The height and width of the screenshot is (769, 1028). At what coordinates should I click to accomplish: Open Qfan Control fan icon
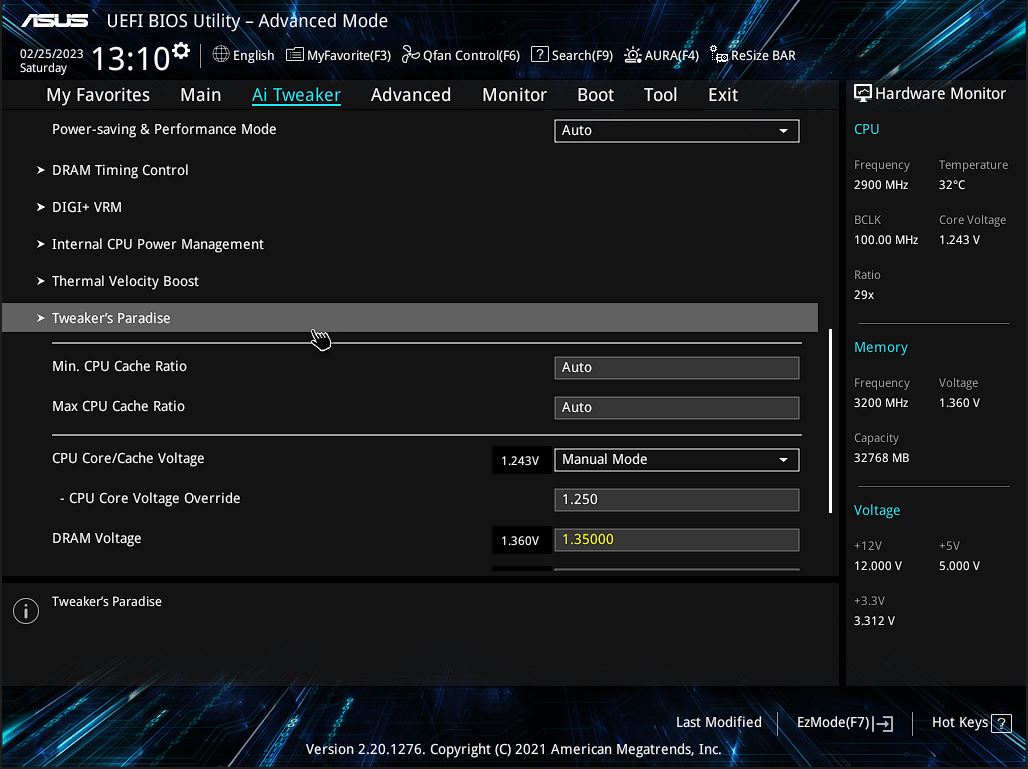pyautogui.click(x=410, y=54)
